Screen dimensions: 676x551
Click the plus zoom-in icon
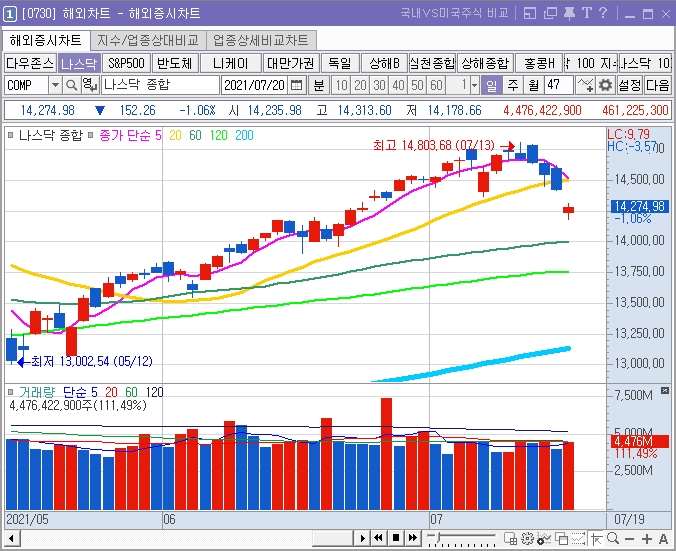[x=647, y=538]
